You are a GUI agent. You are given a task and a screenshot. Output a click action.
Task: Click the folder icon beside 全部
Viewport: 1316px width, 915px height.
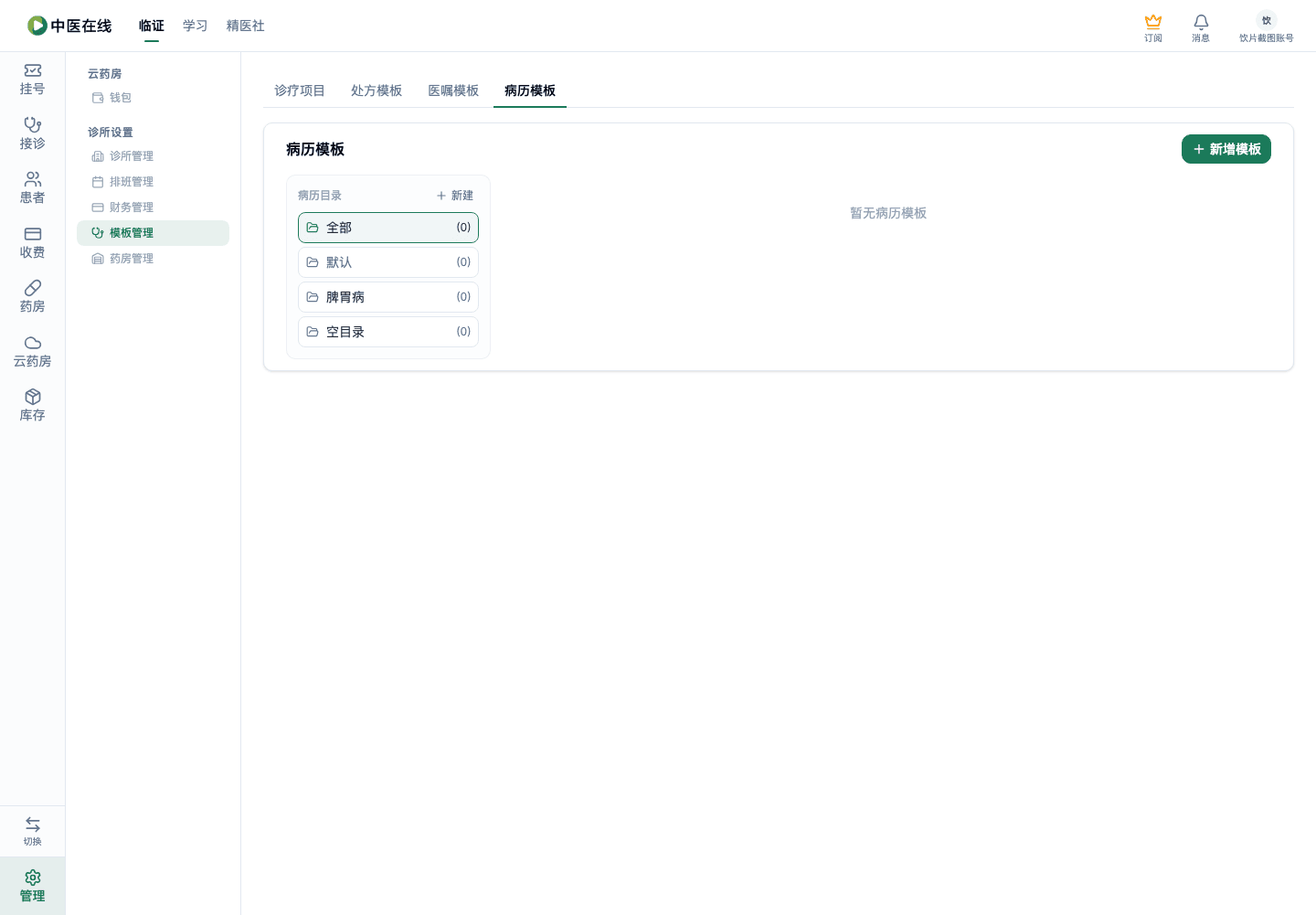tap(313, 228)
